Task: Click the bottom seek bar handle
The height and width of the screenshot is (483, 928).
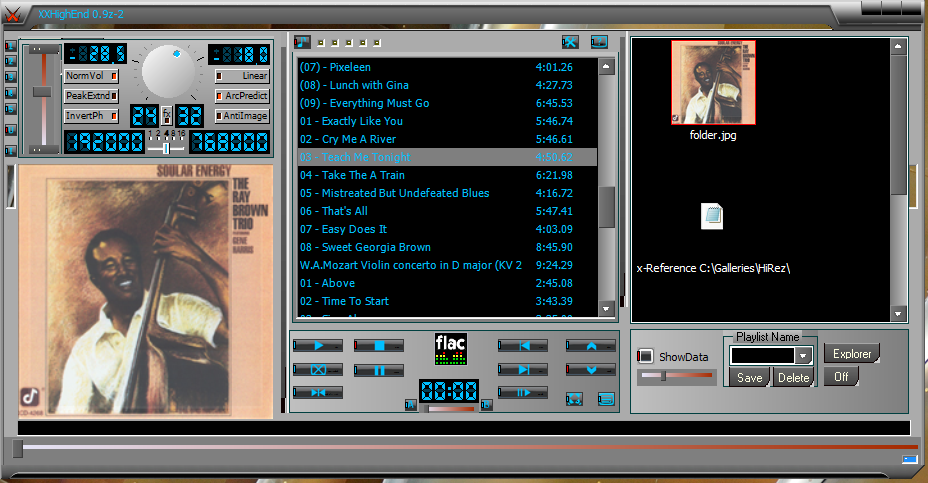Action: coord(18,449)
